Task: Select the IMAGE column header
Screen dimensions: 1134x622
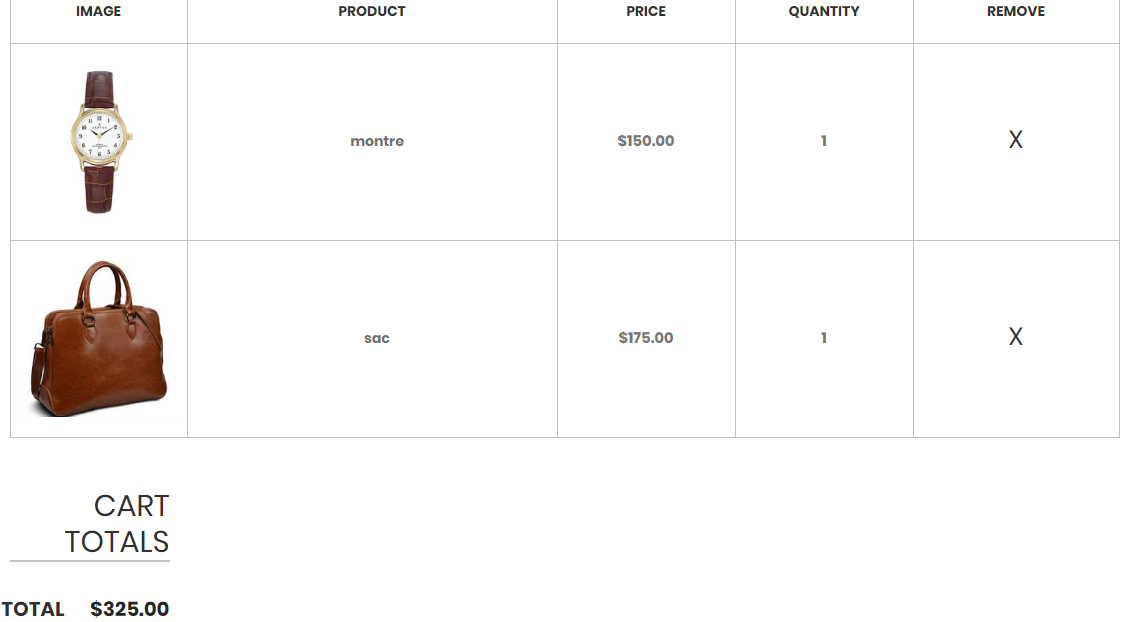Action: point(98,12)
